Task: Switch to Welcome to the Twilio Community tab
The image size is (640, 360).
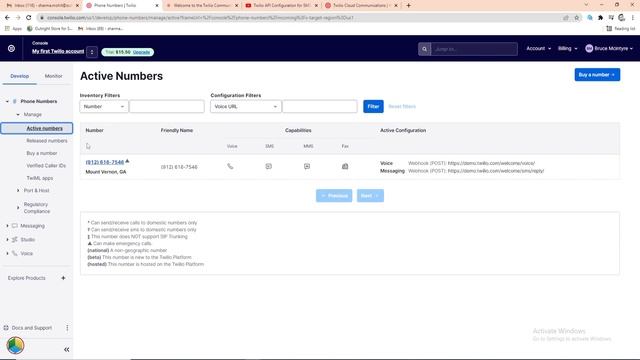Action: [x=202, y=6]
